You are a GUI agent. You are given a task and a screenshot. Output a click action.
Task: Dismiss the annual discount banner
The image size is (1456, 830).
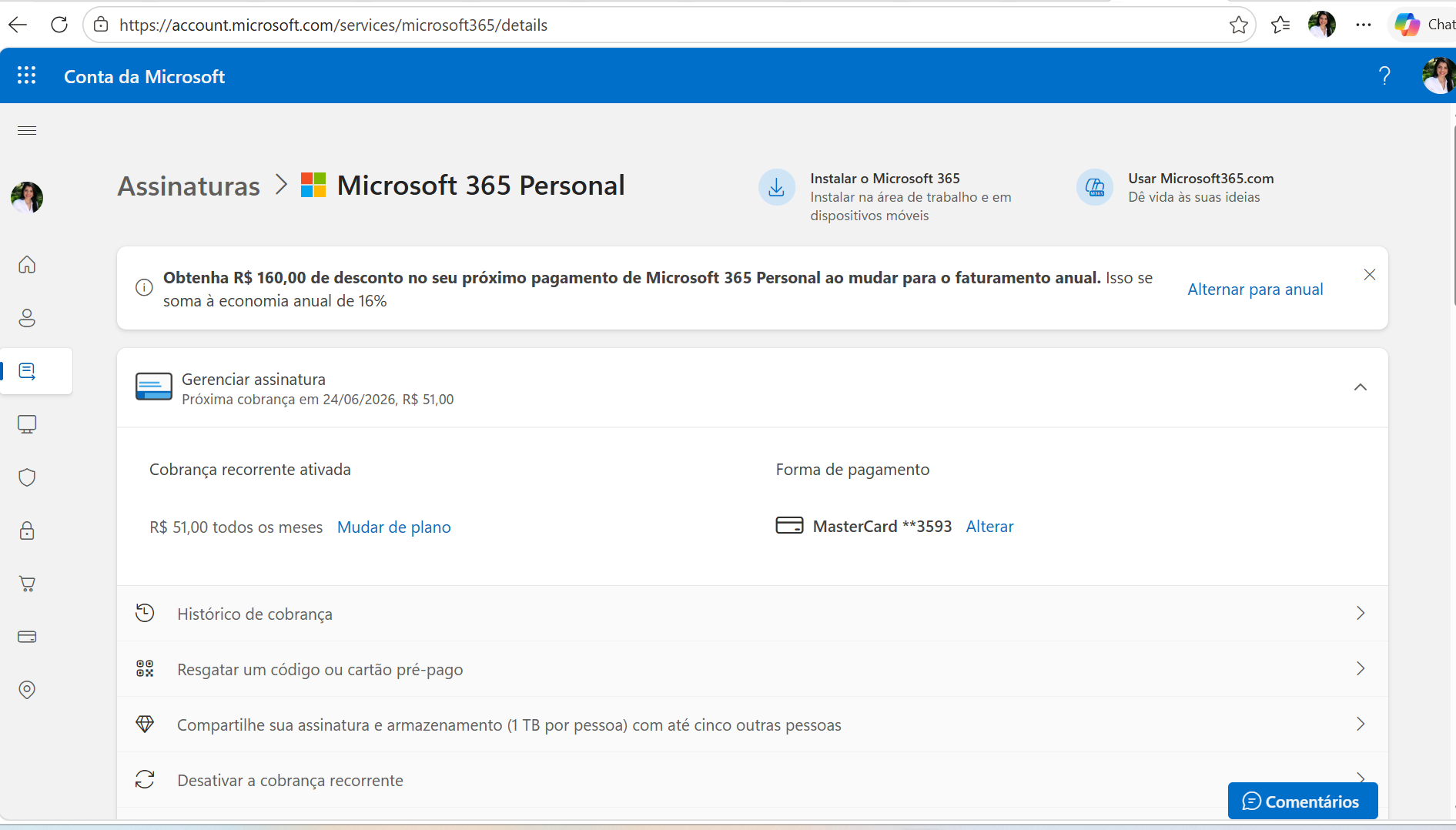pyautogui.click(x=1370, y=275)
